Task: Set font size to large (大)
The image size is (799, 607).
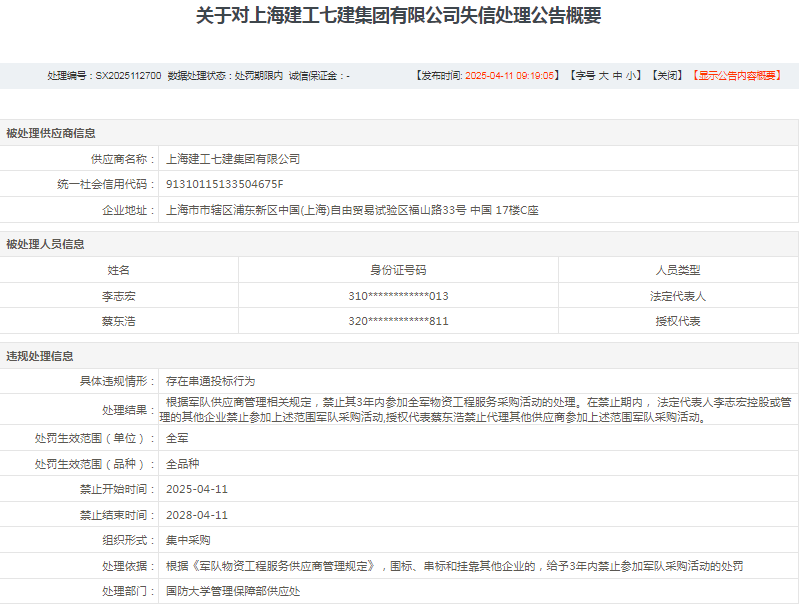Action: 603,76
